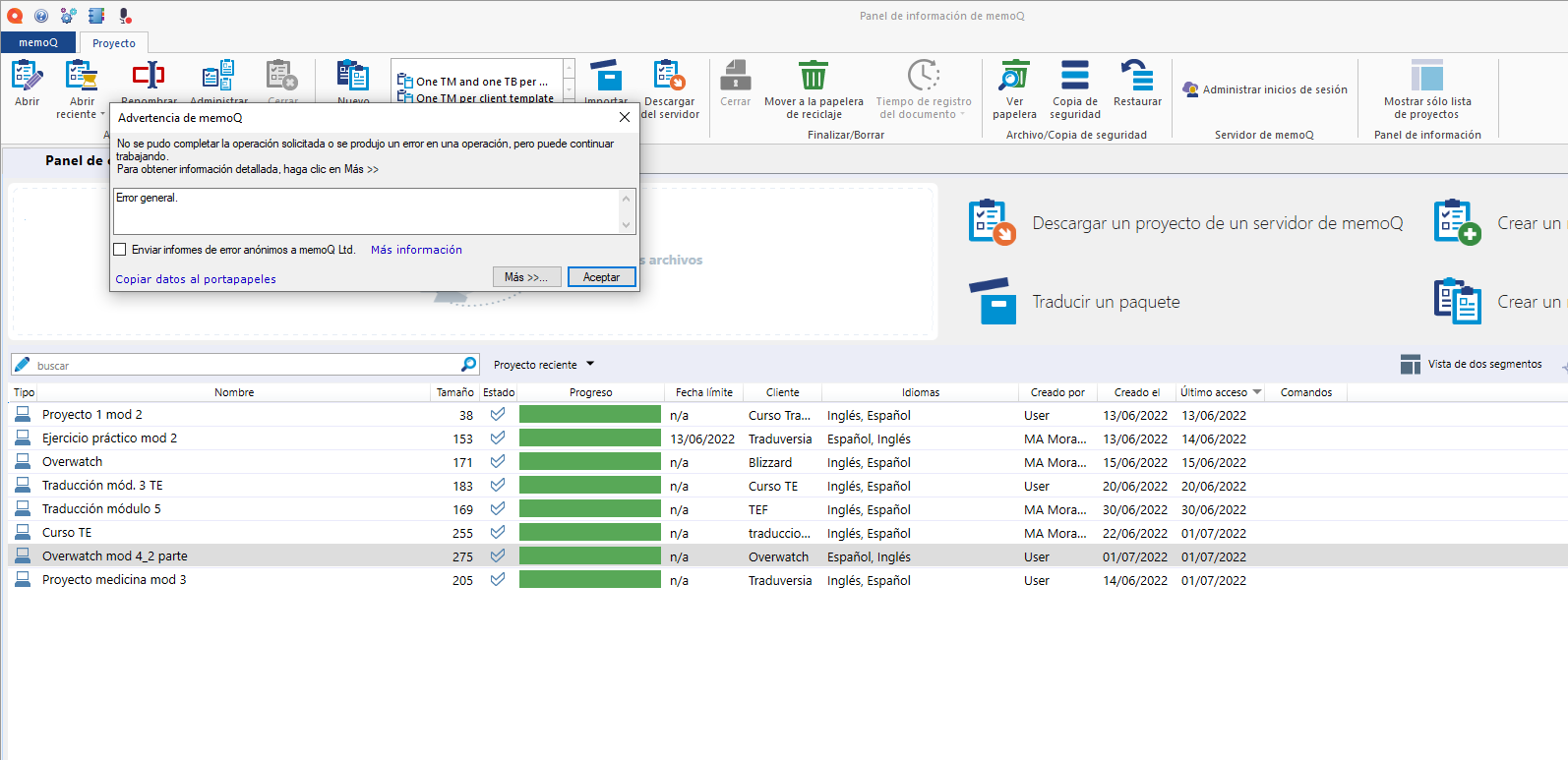Click Mover a la papelera de reciclaje

(814, 89)
